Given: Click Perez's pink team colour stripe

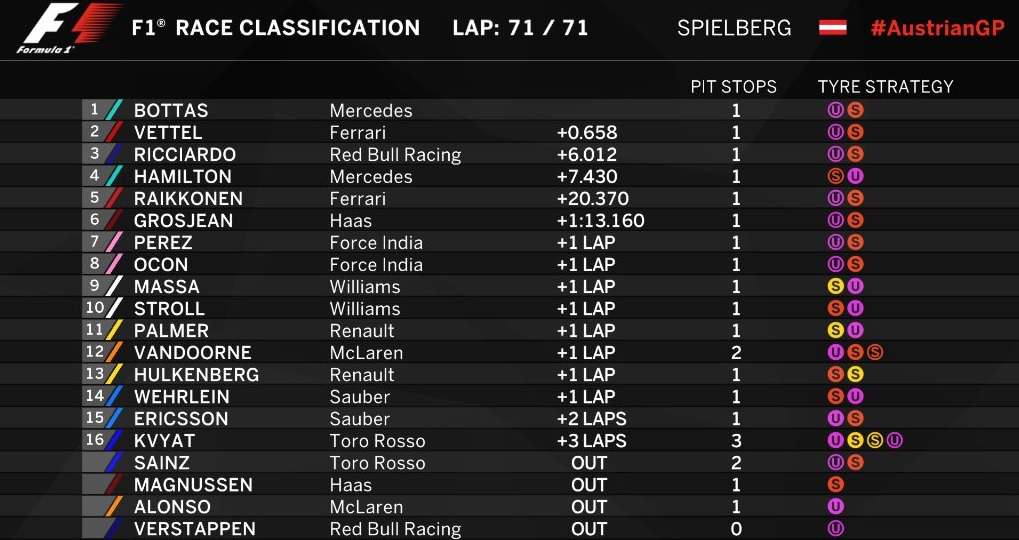Looking at the screenshot, I should tap(114, 243).
